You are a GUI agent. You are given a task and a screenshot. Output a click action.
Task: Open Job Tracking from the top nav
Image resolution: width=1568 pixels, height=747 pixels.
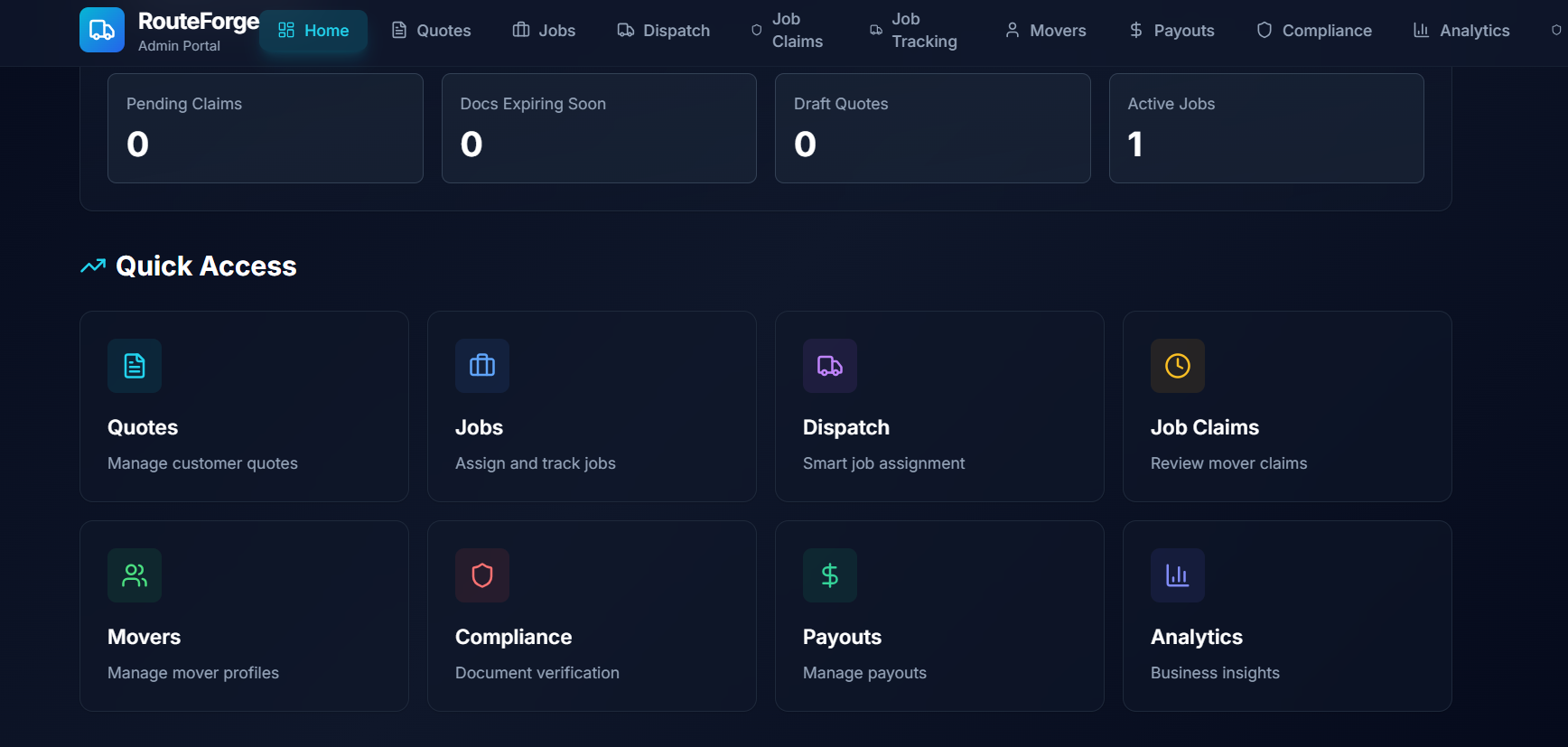tap(913, 31)
